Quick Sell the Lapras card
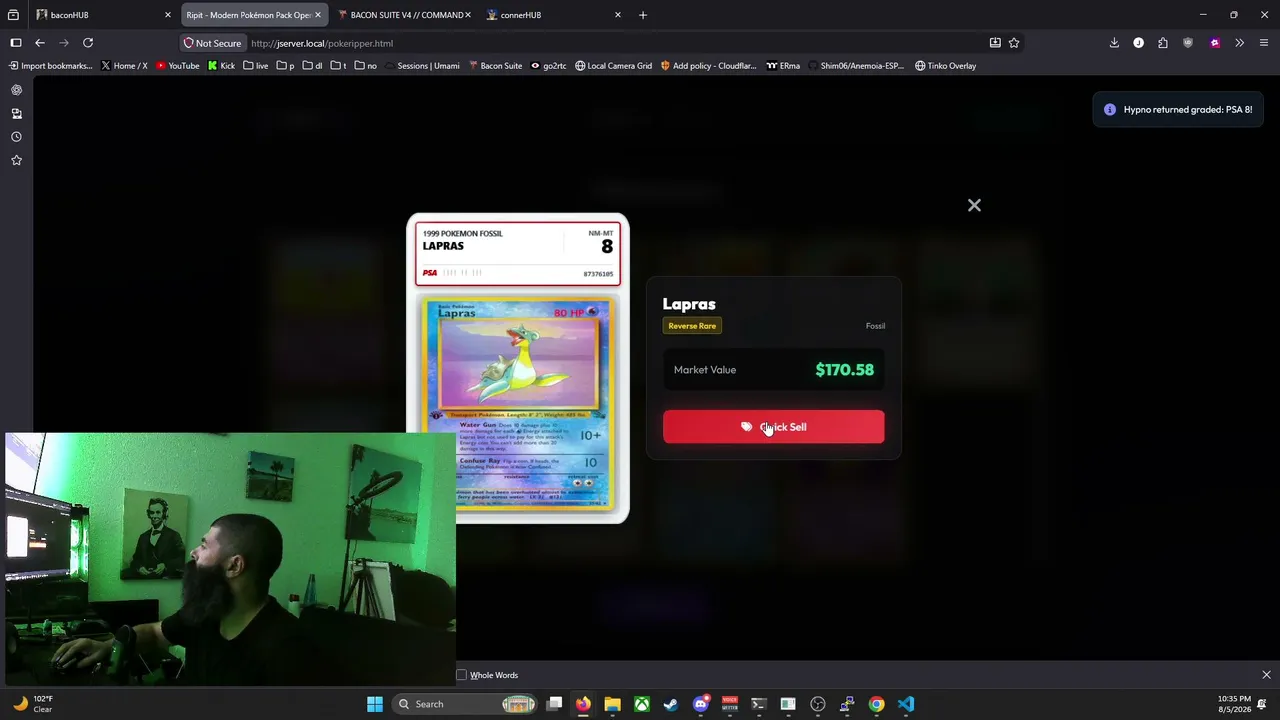 (x=773, y=427)
